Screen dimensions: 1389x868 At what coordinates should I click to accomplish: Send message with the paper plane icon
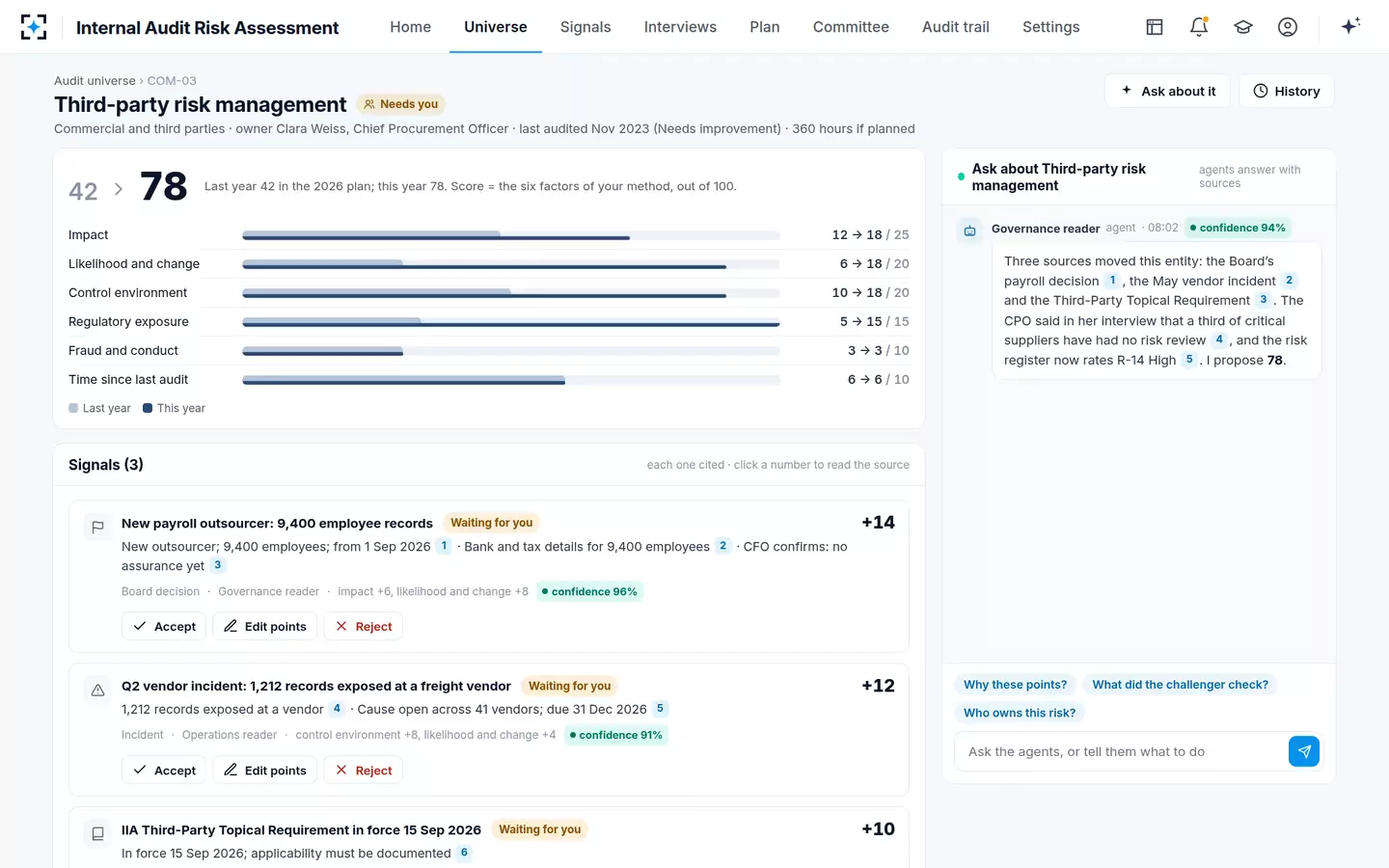click(1304, 751)
